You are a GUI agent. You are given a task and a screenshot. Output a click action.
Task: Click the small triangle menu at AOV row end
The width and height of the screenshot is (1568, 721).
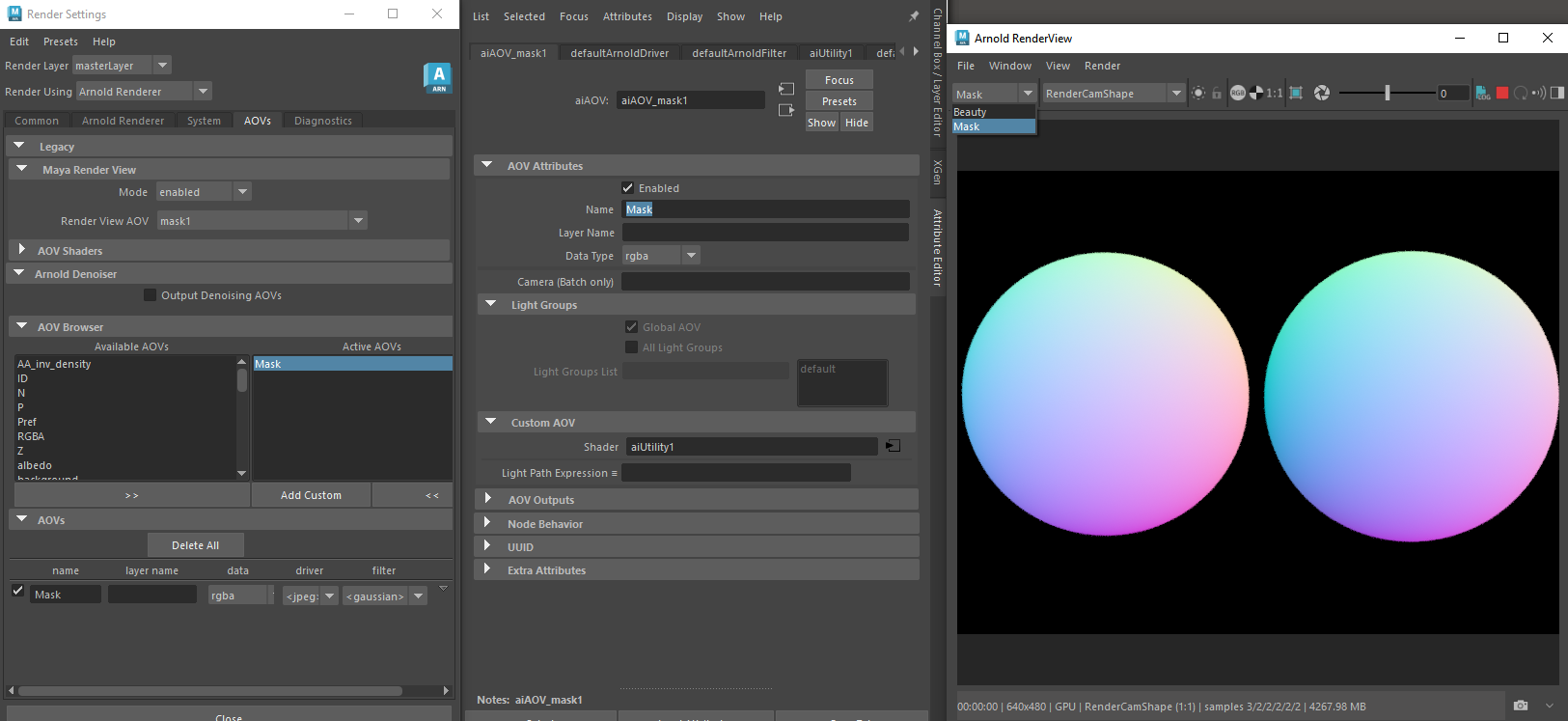[444, 588]
